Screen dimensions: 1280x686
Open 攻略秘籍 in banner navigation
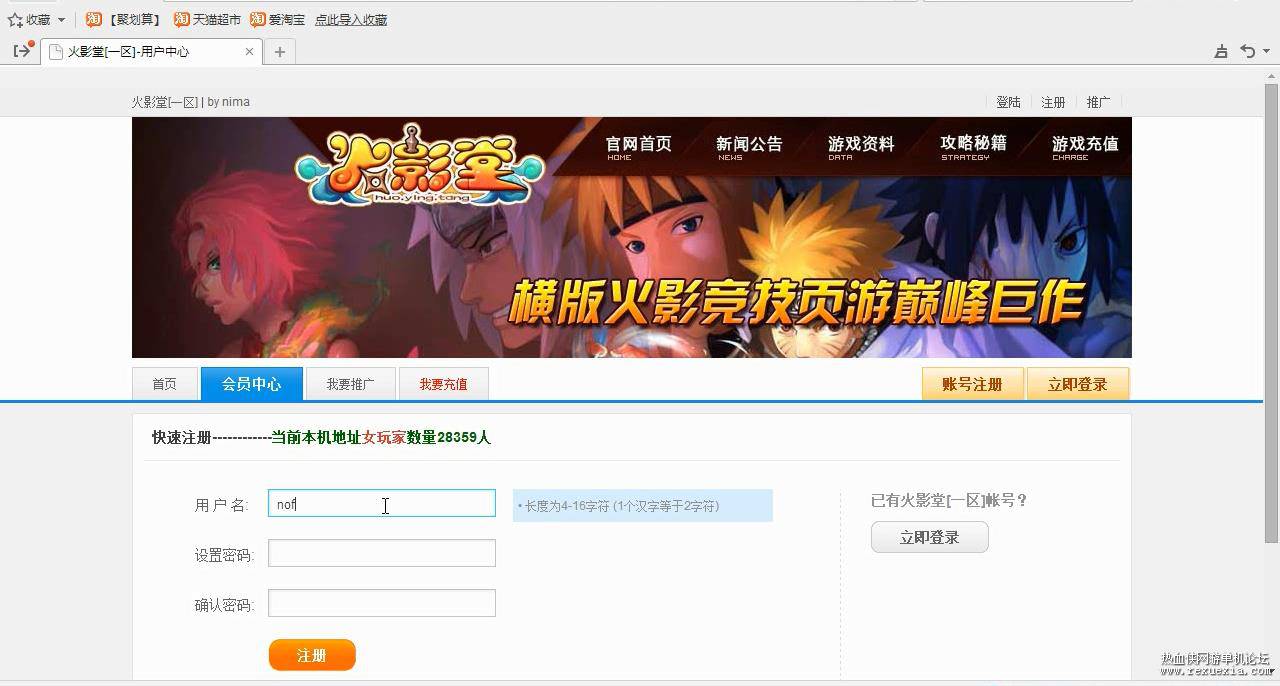coord(973,148)
